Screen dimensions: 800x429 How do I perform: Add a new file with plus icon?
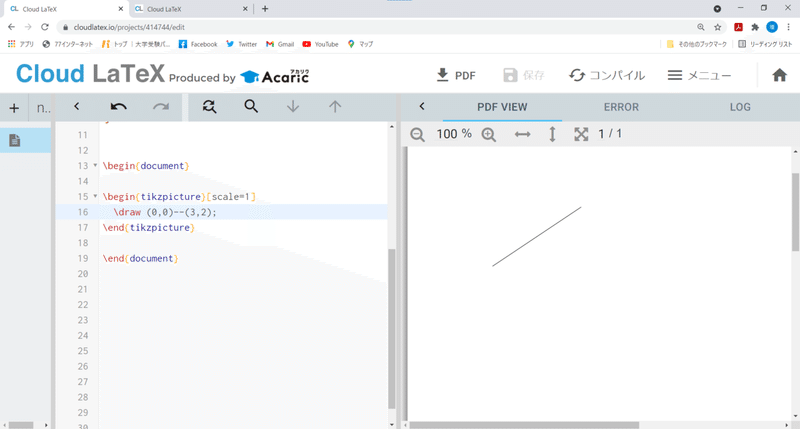(14, 108)
